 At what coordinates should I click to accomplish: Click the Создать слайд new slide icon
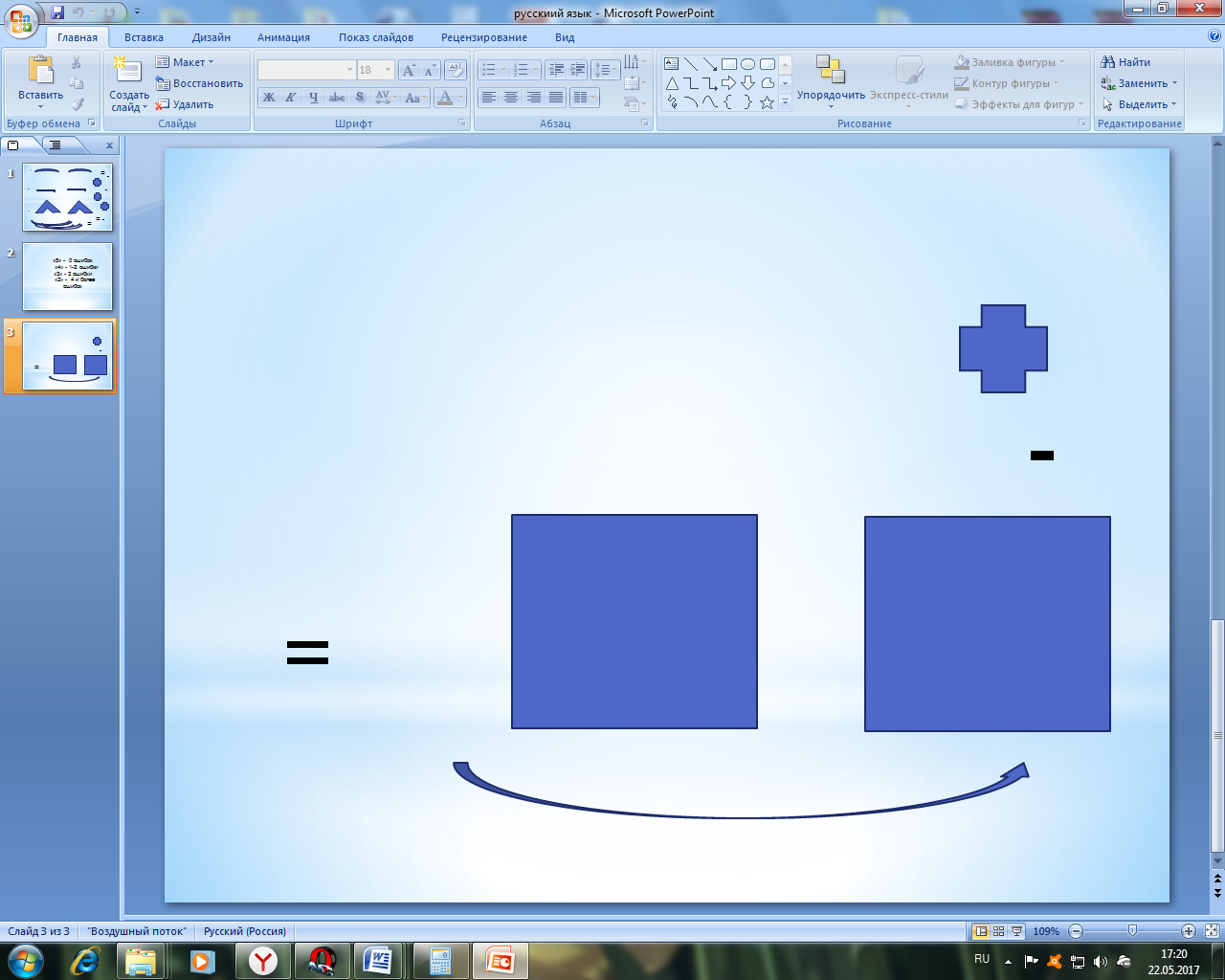[127, 71]
